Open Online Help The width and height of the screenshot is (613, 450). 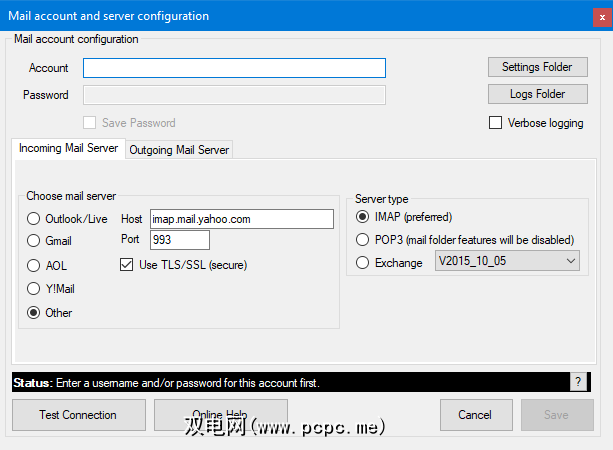click(221, 415)
